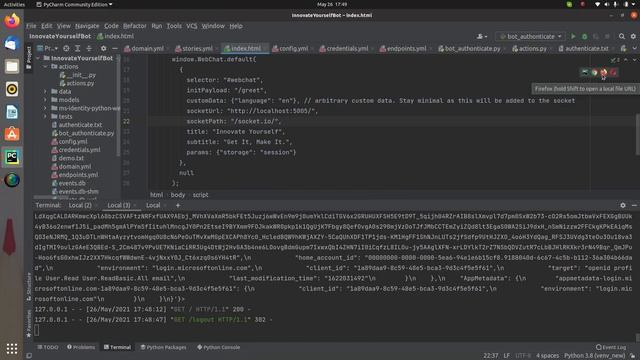Viewport: 640px width, 360px height.
Task: Open Firefox from Ubuntu dock
Action: (12, 20)
